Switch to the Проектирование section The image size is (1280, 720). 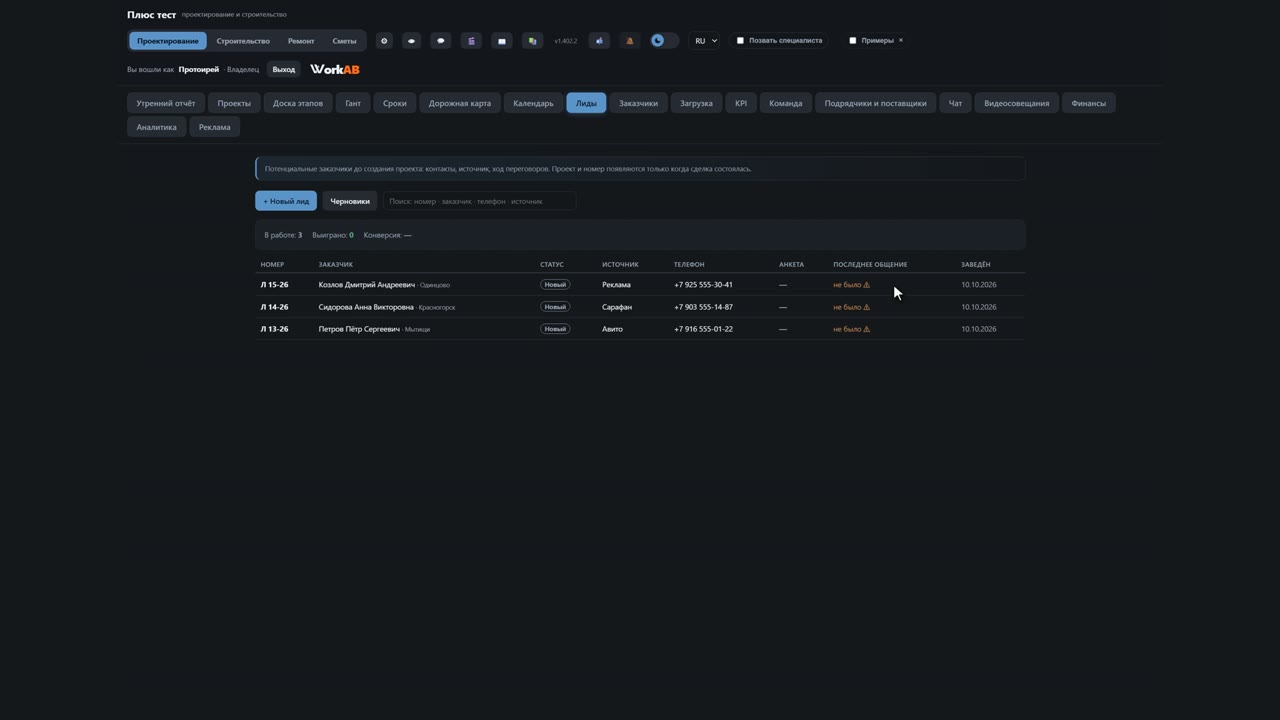click(168, 41)
